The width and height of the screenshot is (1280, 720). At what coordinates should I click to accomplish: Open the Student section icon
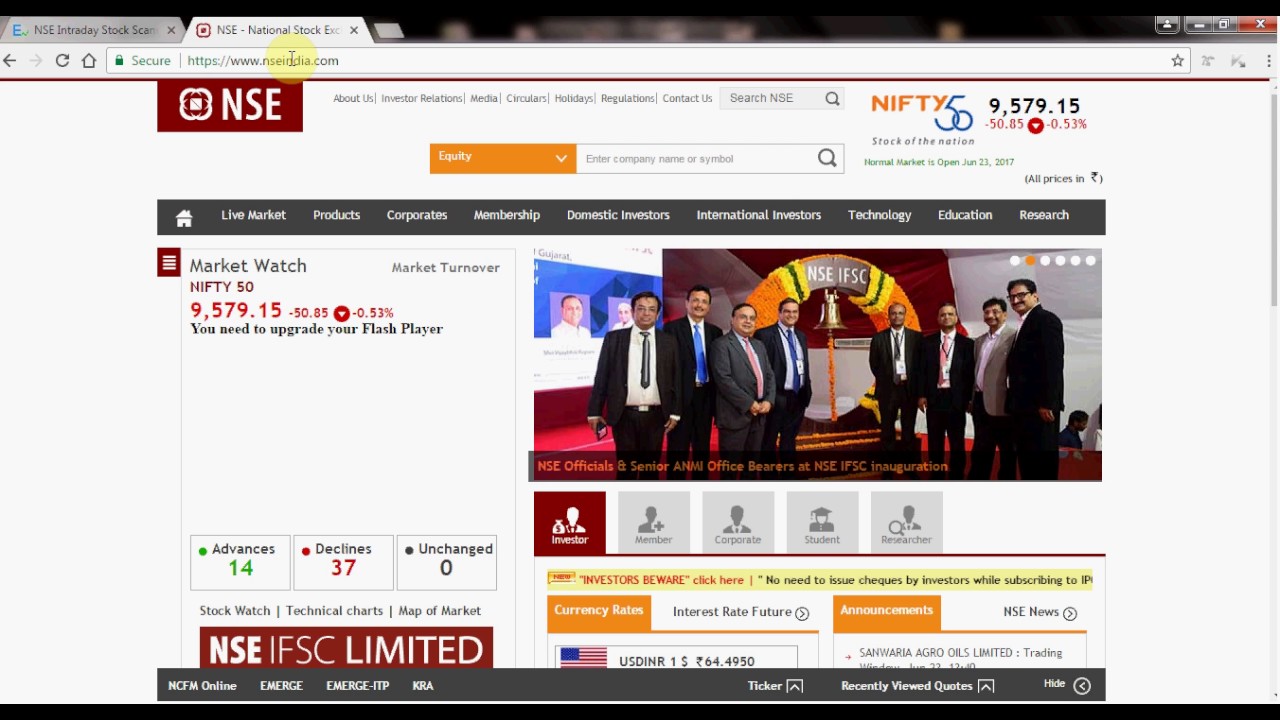tap(822, 522)
